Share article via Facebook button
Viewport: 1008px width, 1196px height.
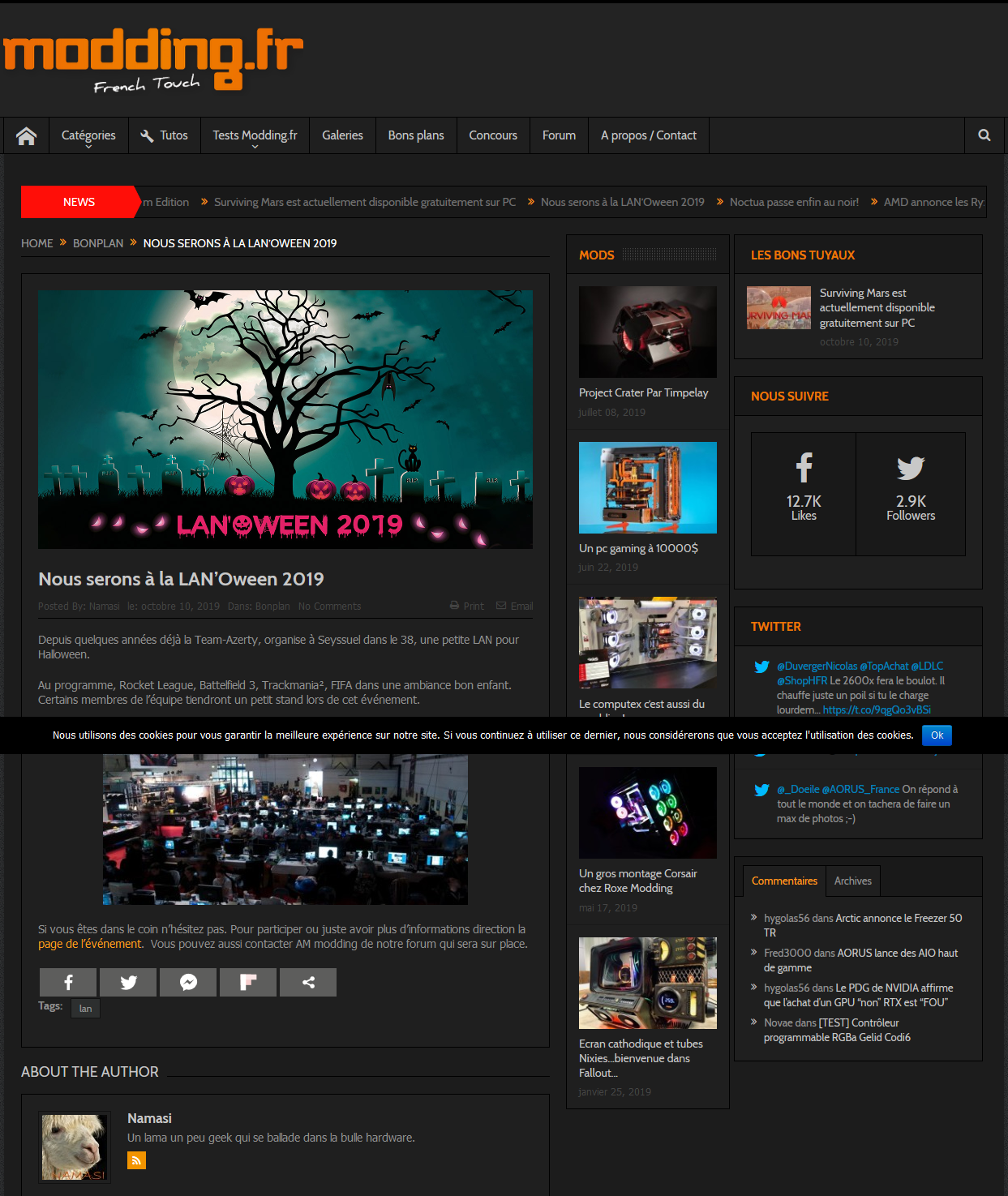(x=69, y=982)
